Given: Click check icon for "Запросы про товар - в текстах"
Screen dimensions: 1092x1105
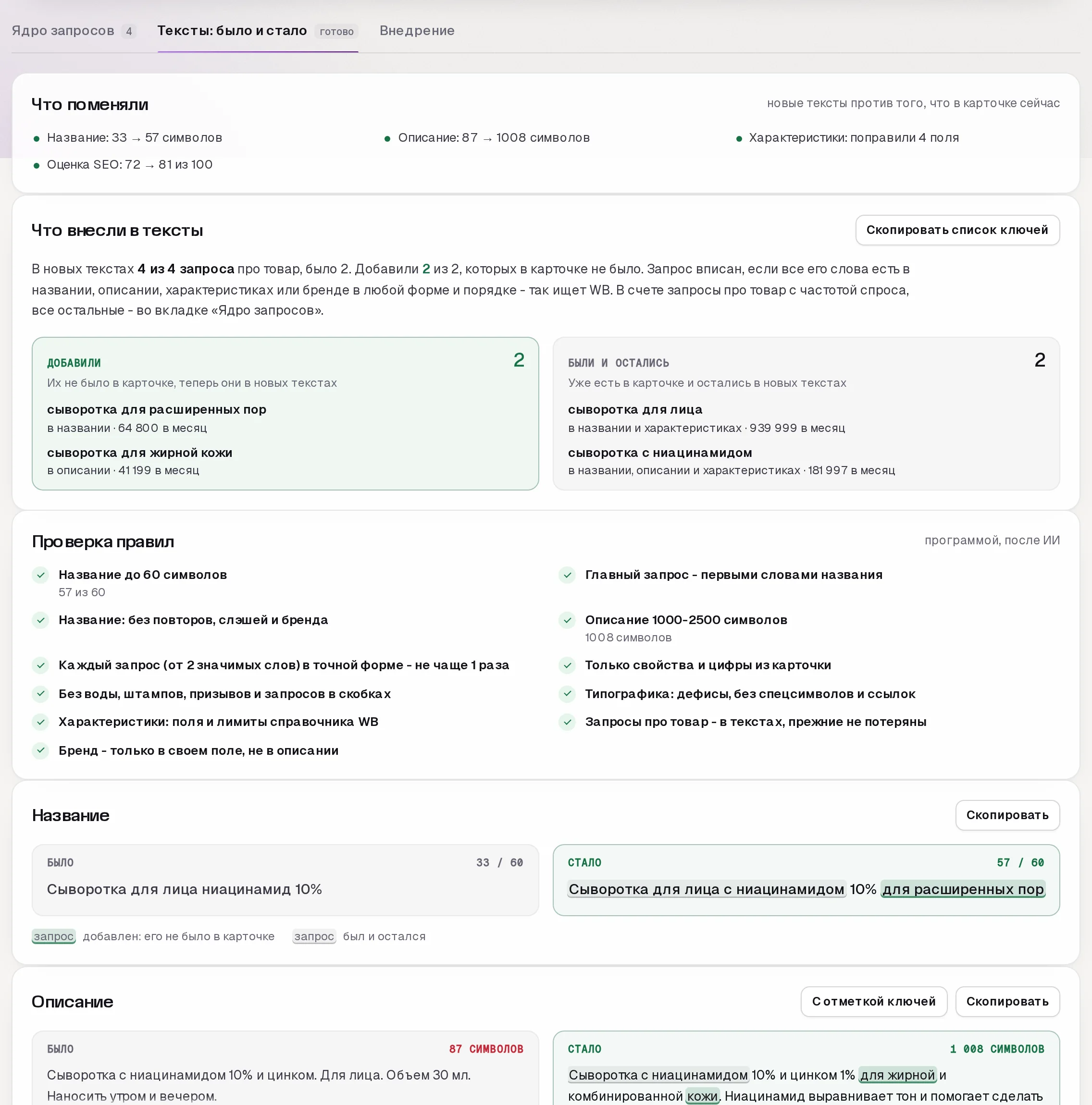Looking at the screenshot, I should point(567,722).
